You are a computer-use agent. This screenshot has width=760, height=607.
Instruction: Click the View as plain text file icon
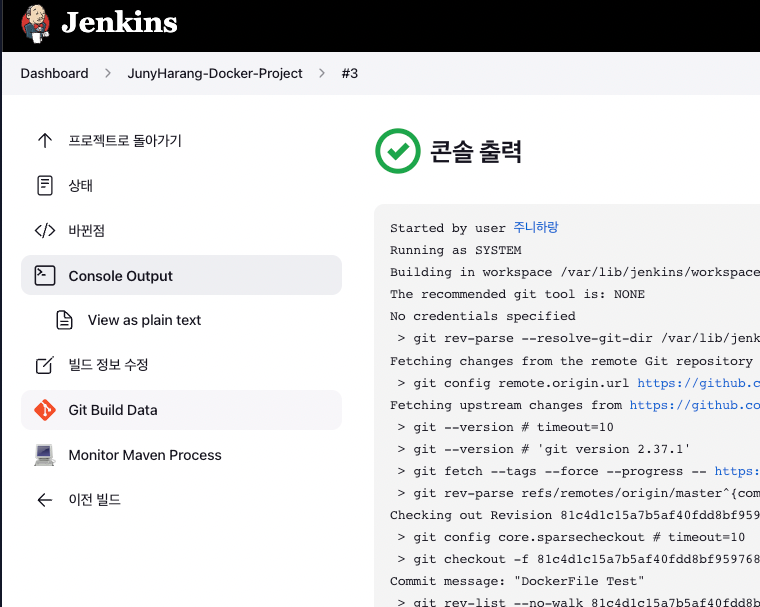coord(64,320)
